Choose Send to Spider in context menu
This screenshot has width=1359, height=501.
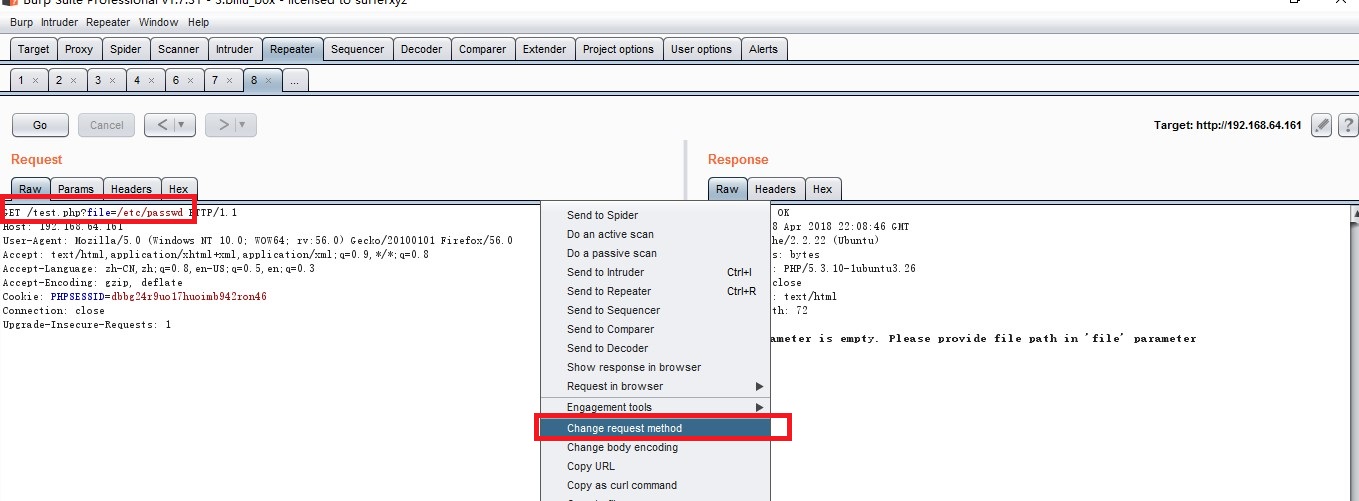click(x=655, y=215)
